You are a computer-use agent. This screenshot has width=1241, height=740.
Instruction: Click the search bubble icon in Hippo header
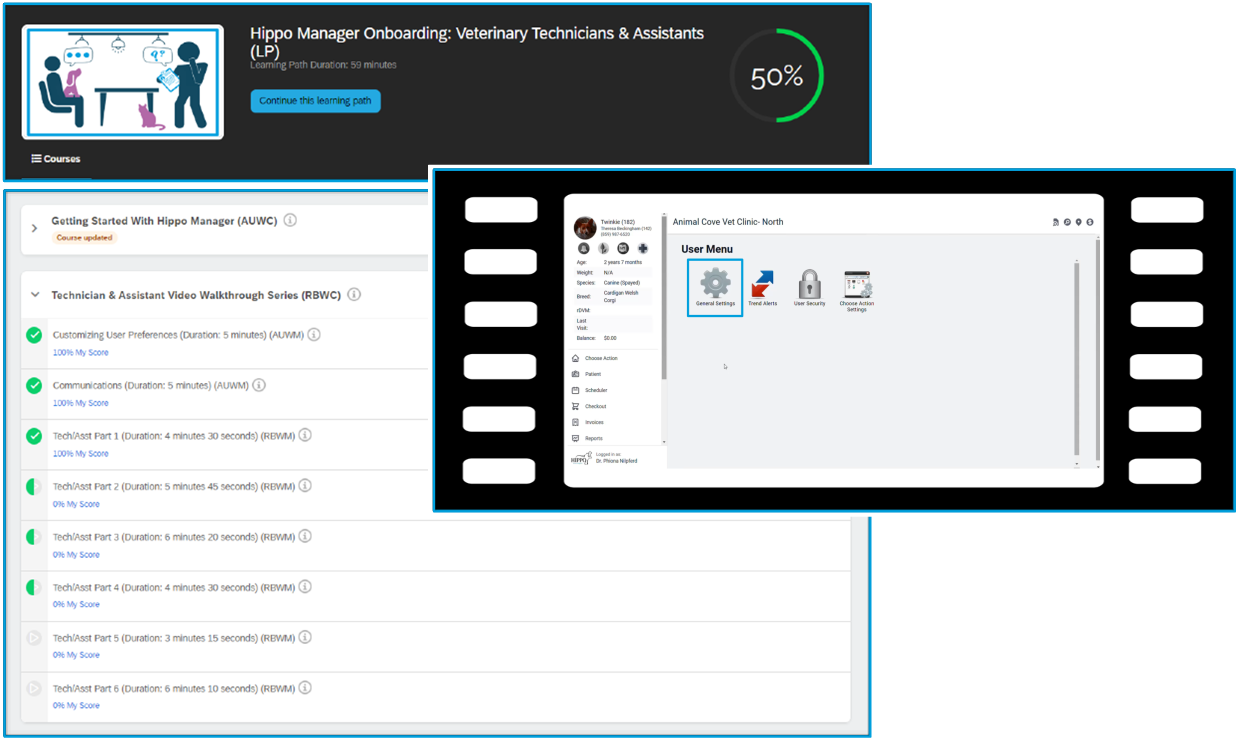tap(1067, 222)
